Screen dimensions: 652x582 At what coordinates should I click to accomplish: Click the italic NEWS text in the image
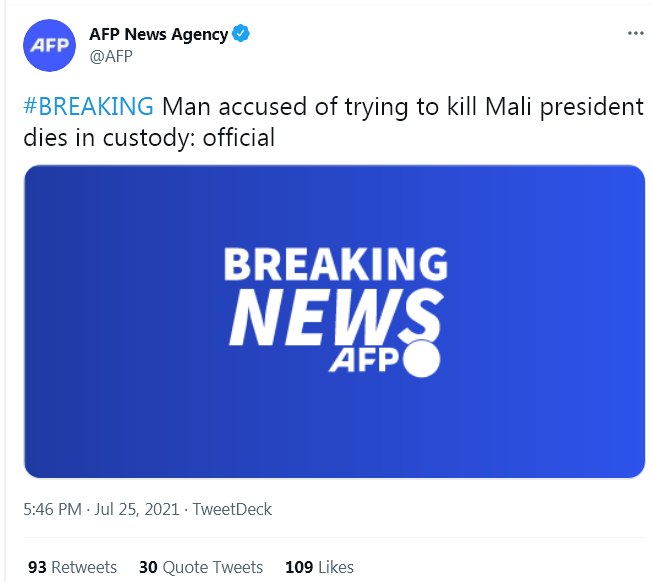click(336, 316)
